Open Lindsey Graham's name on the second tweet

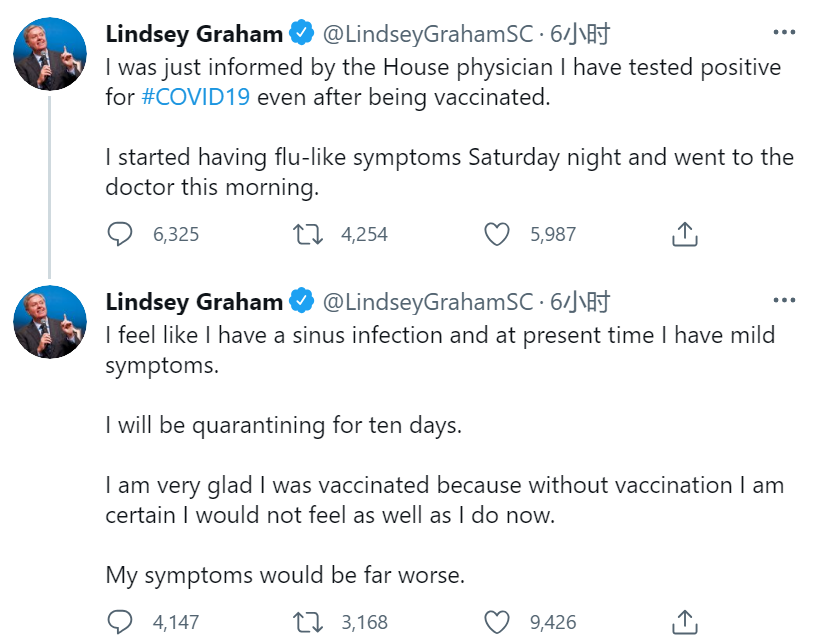click(194, 301)
